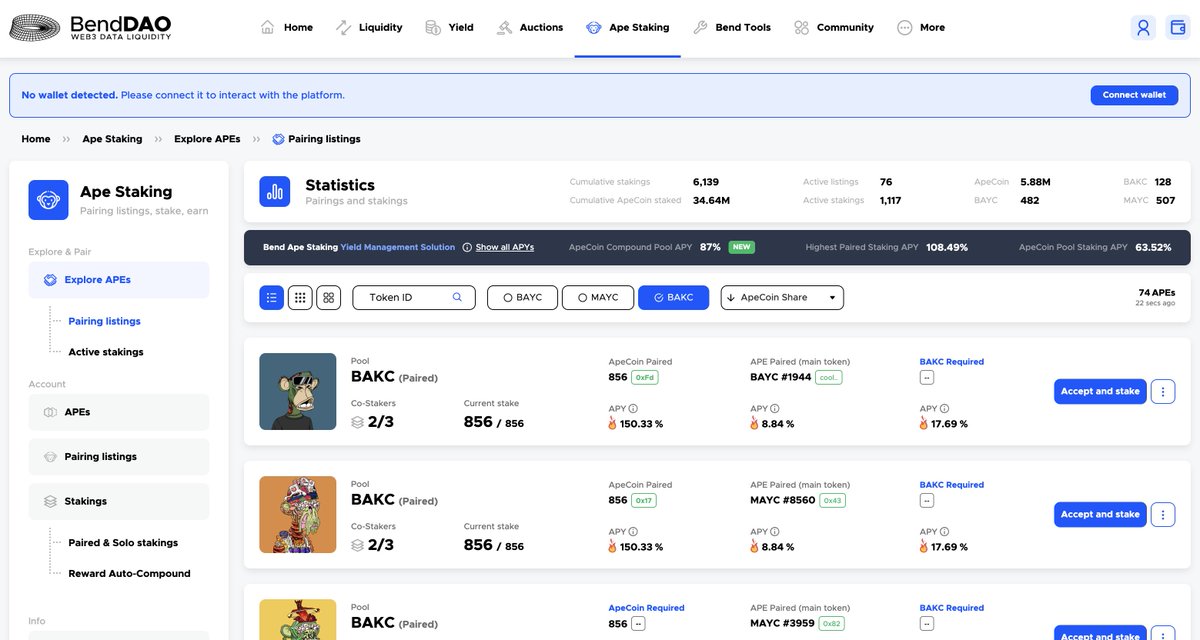
Task: Open the more options menu for MAYC #8560 listing
Action: point(1163,514)
